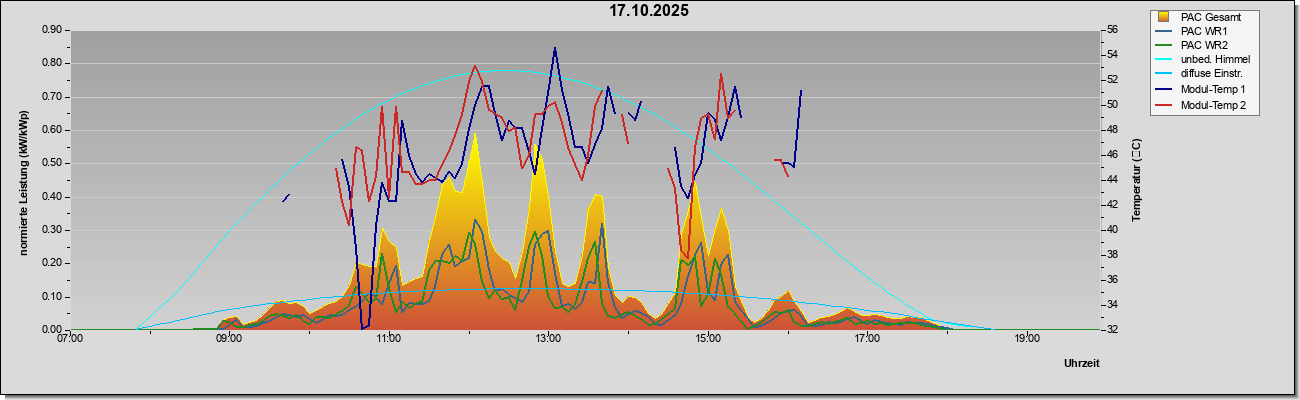The image size is (1300, 400).
Task: Click the 'Uhrzeit' axis label
Action: (x=1082, y=364)
